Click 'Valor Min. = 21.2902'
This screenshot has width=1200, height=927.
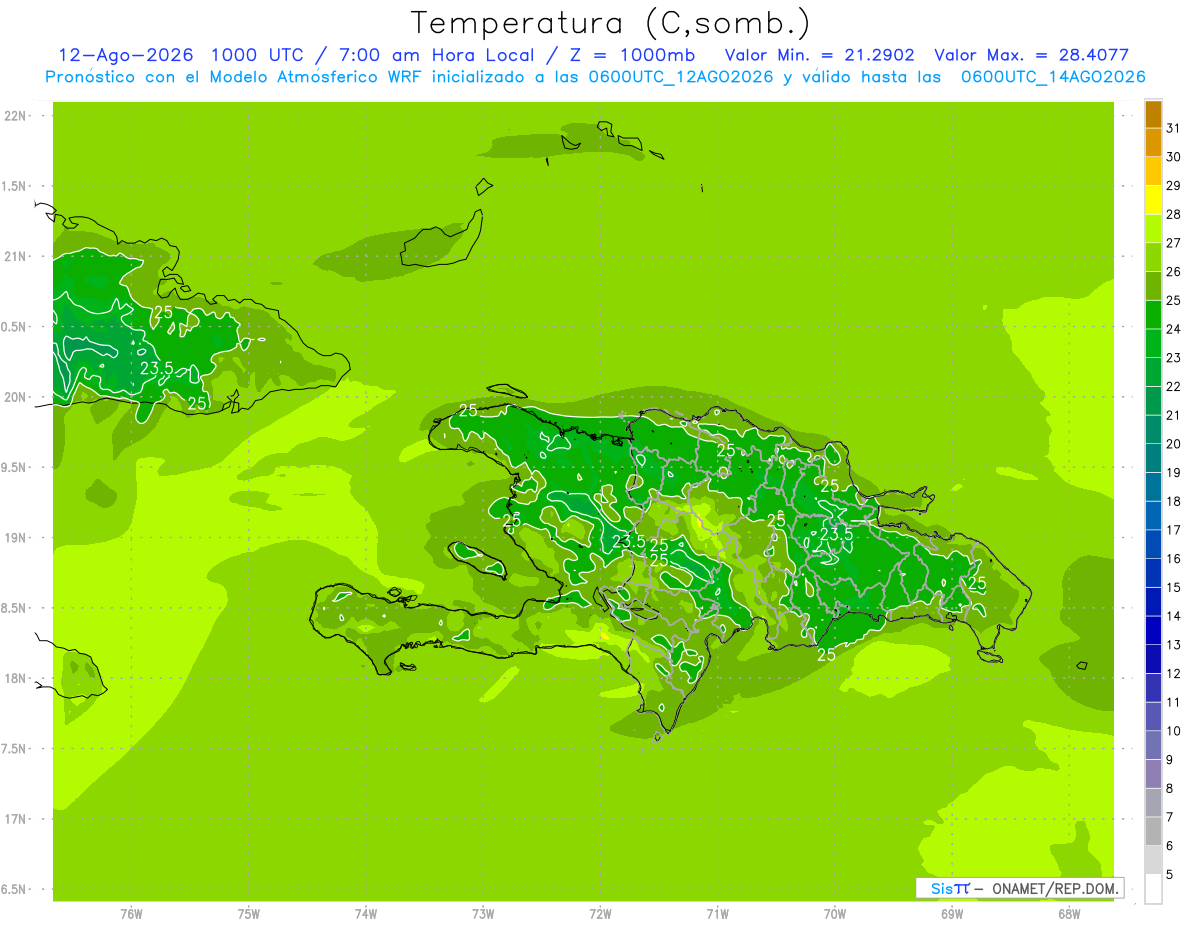click(x=820, y=55)
